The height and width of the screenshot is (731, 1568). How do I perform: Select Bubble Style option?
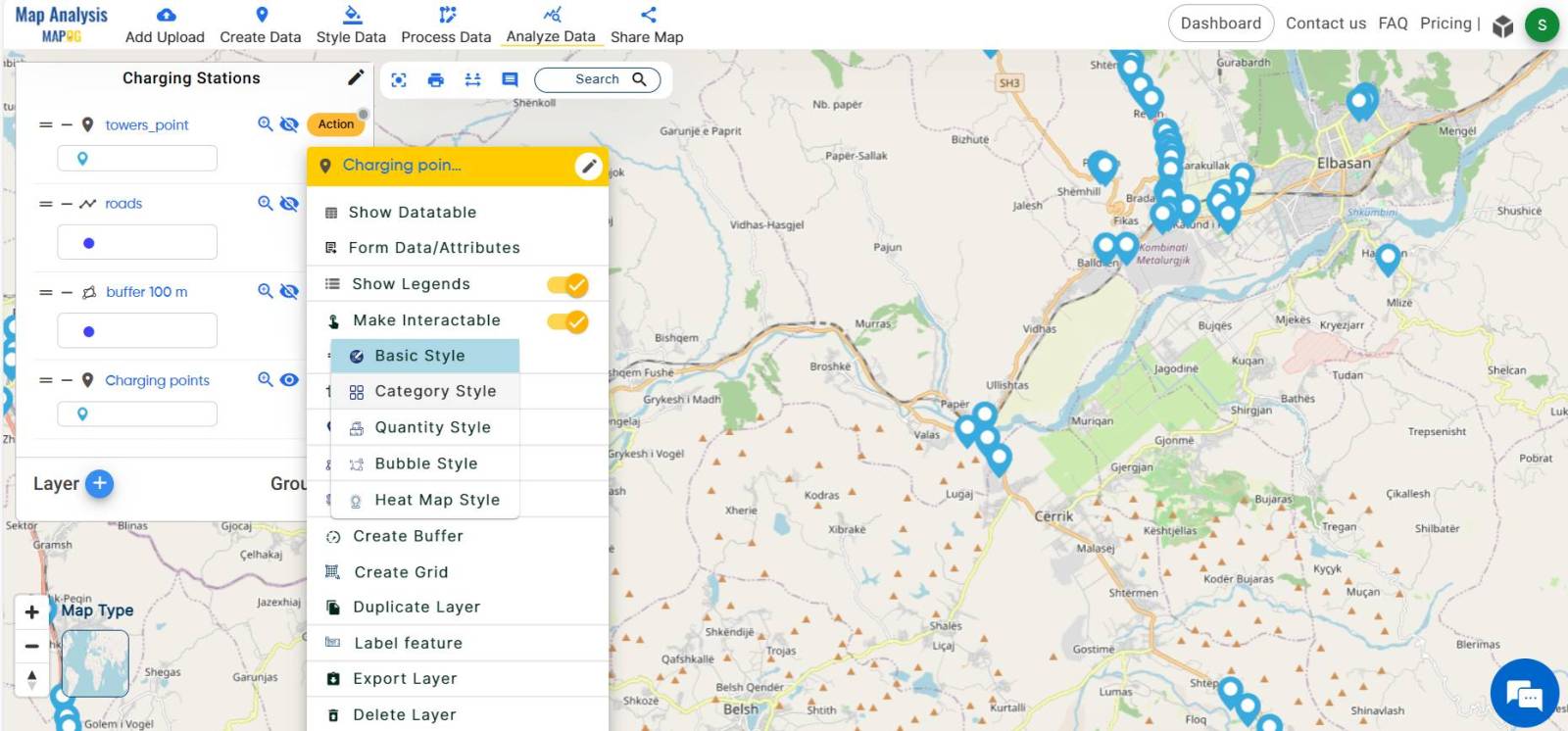pyautogui.click(x=424, y=463)
